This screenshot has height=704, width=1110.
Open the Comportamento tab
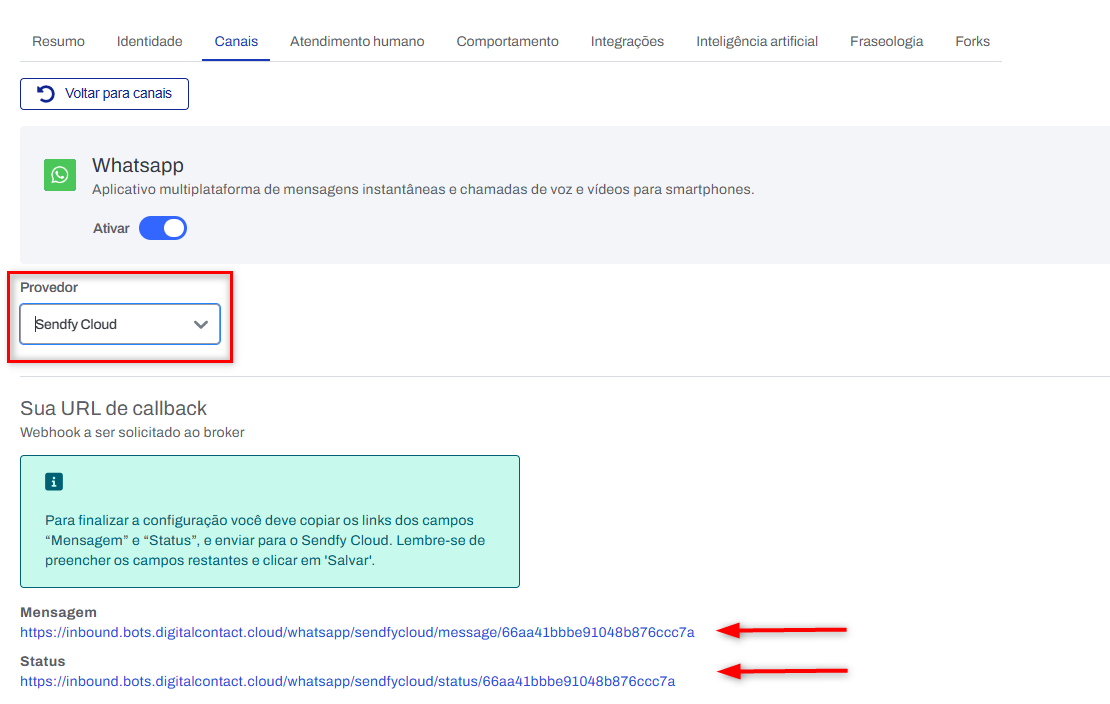pos(507,41)
